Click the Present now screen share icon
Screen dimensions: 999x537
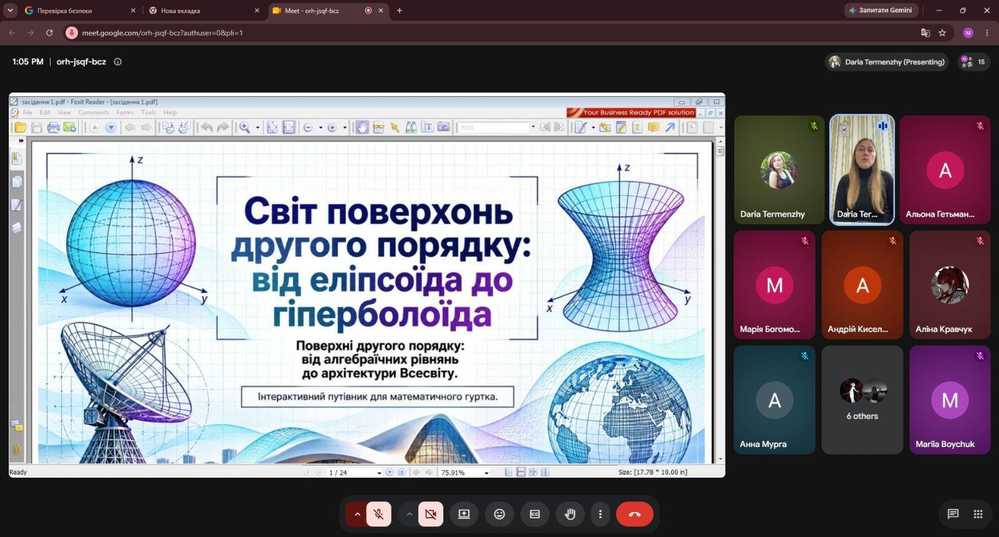464,514
